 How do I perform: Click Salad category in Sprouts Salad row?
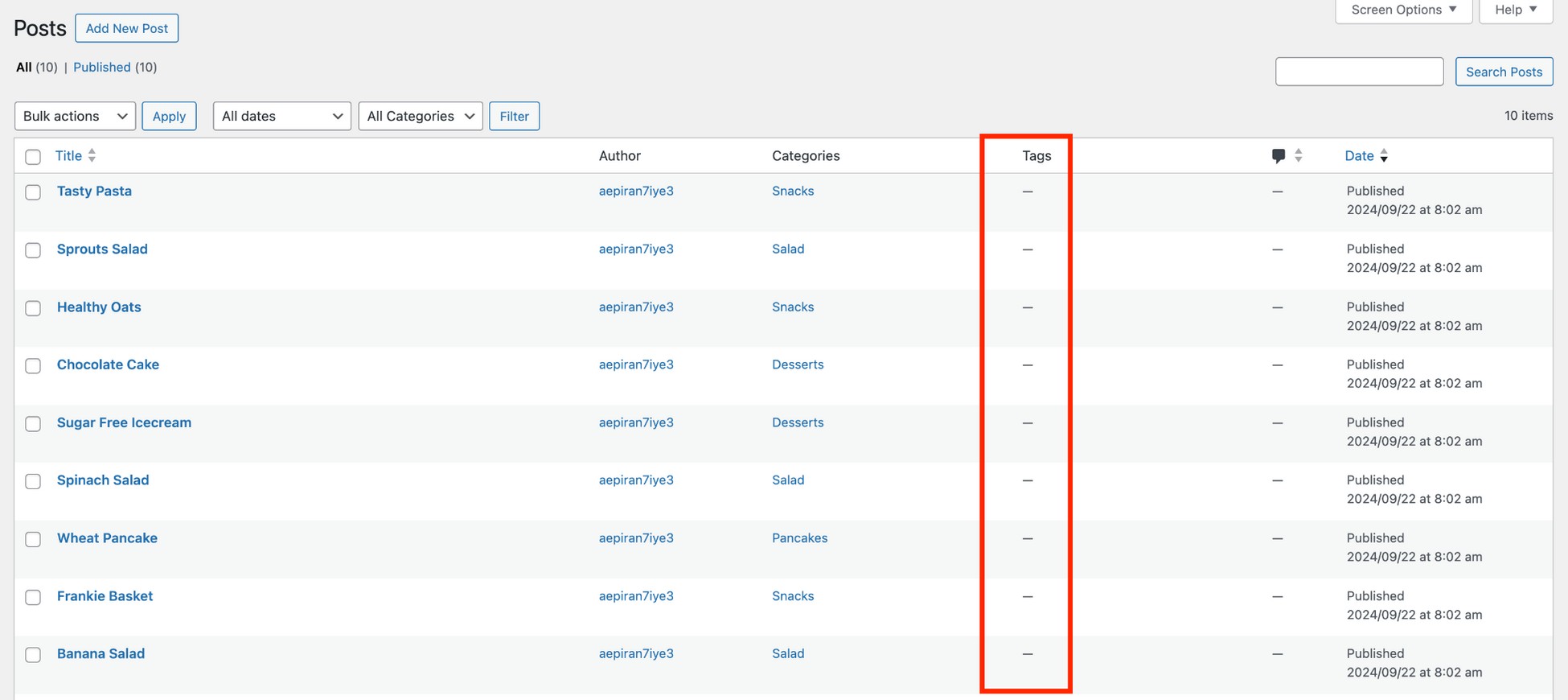click(x=788, y=249)
